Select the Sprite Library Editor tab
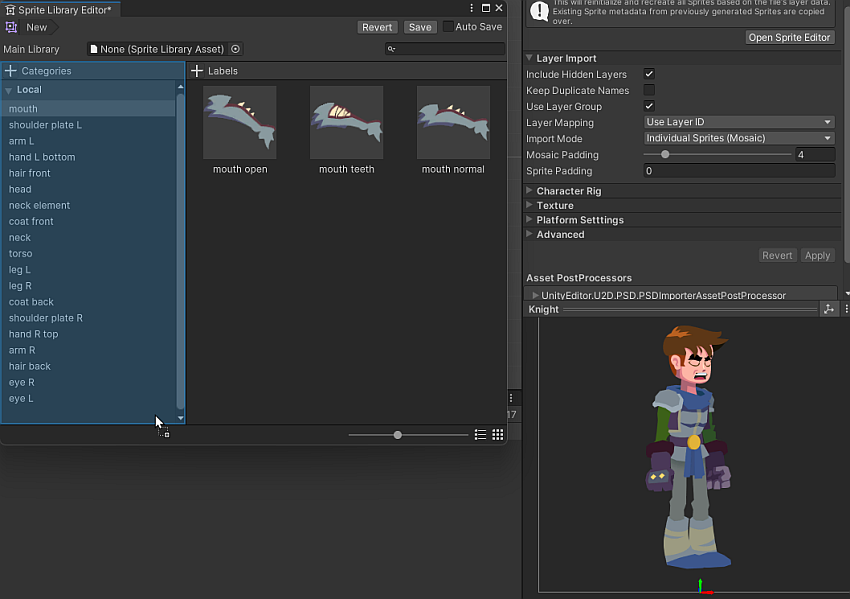 58,9
